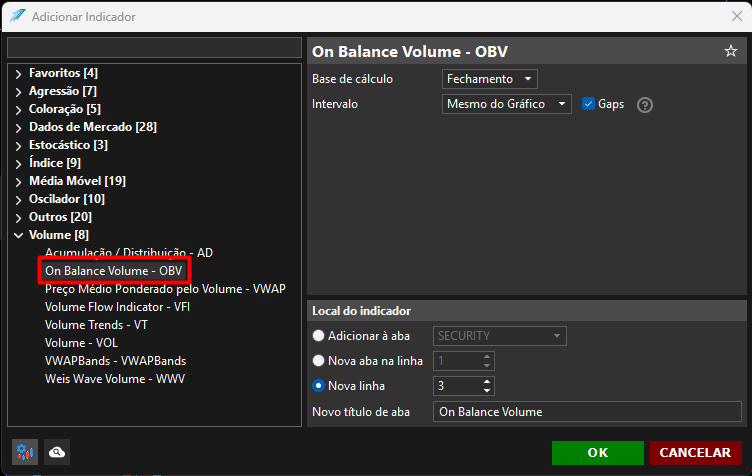Select VWAPBands - VWAPBands indicator

tap(115, 361)
